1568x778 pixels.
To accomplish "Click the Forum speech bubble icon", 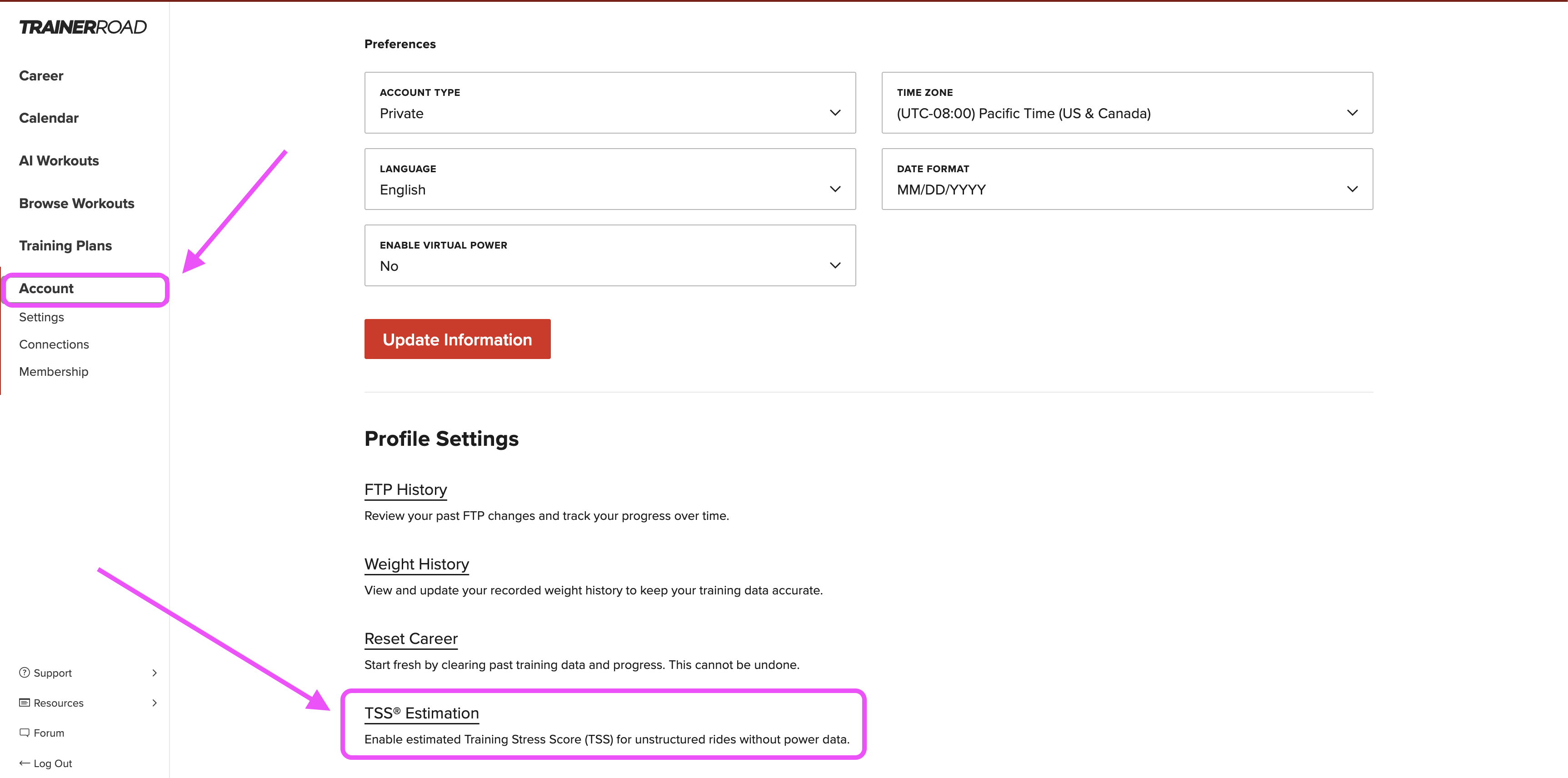I will [x=25, y=733].
